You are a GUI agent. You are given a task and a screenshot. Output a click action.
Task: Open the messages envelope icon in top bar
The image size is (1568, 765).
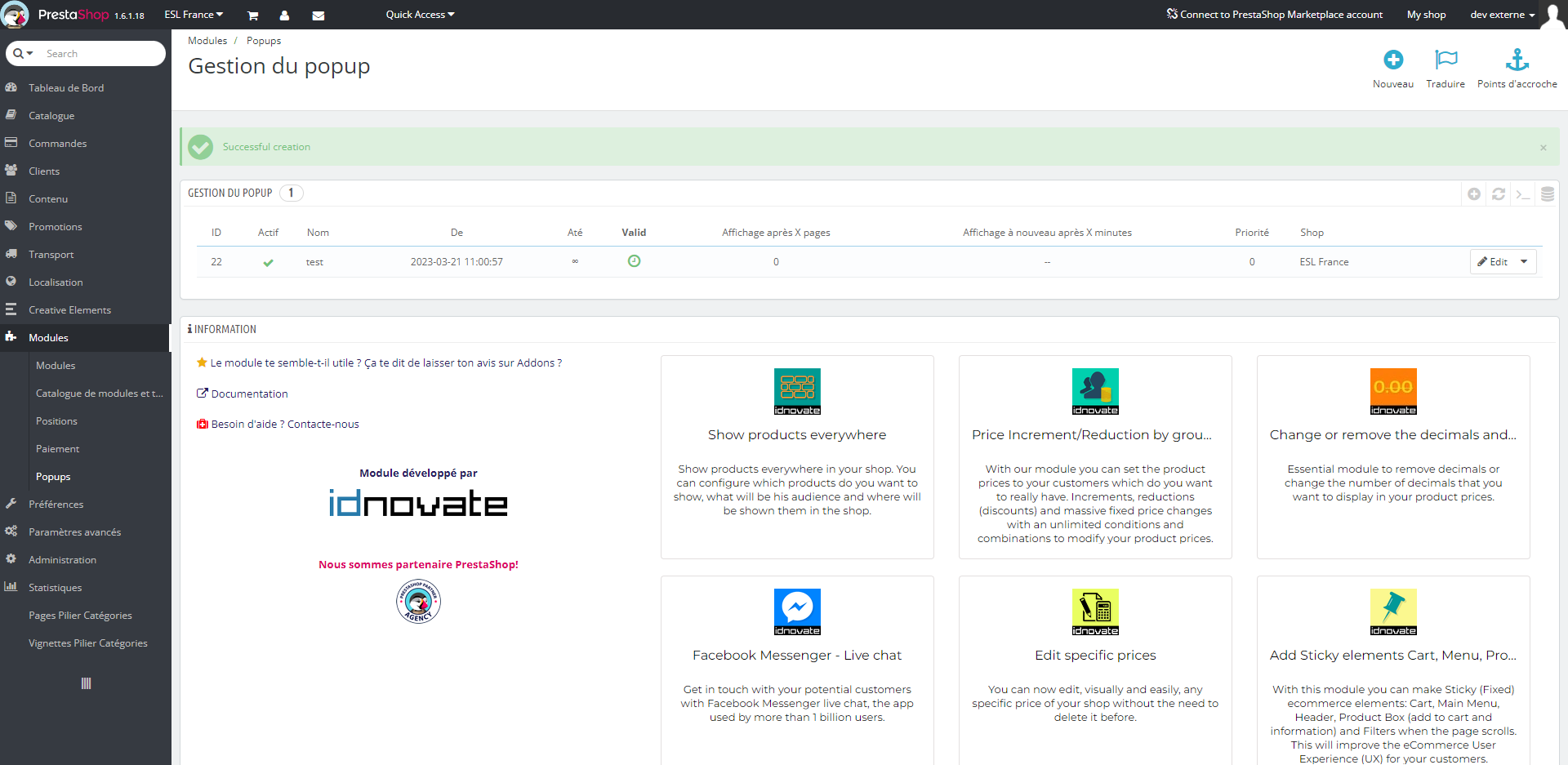pyautogui.click(x=318, y=15)
